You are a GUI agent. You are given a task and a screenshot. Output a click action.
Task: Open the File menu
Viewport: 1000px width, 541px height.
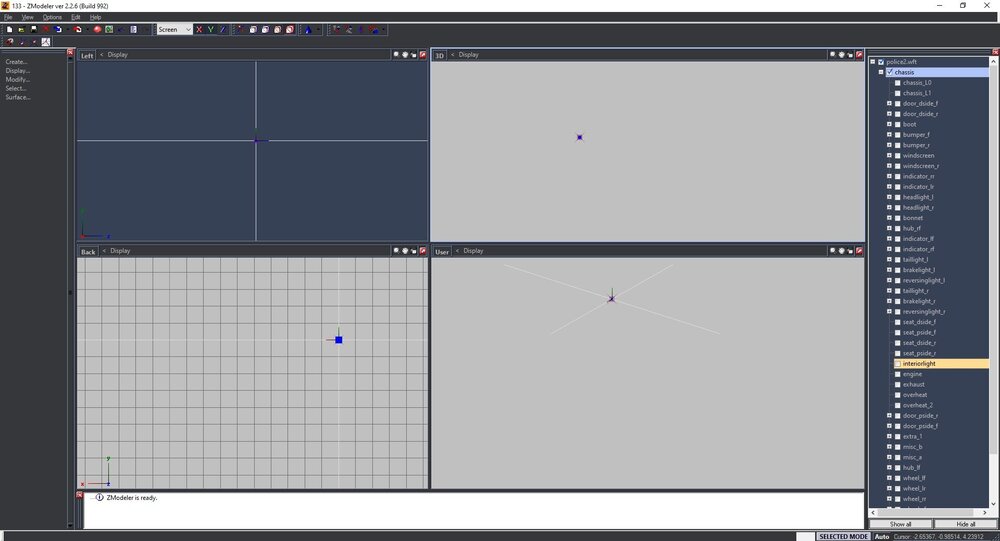pos(8,17)
